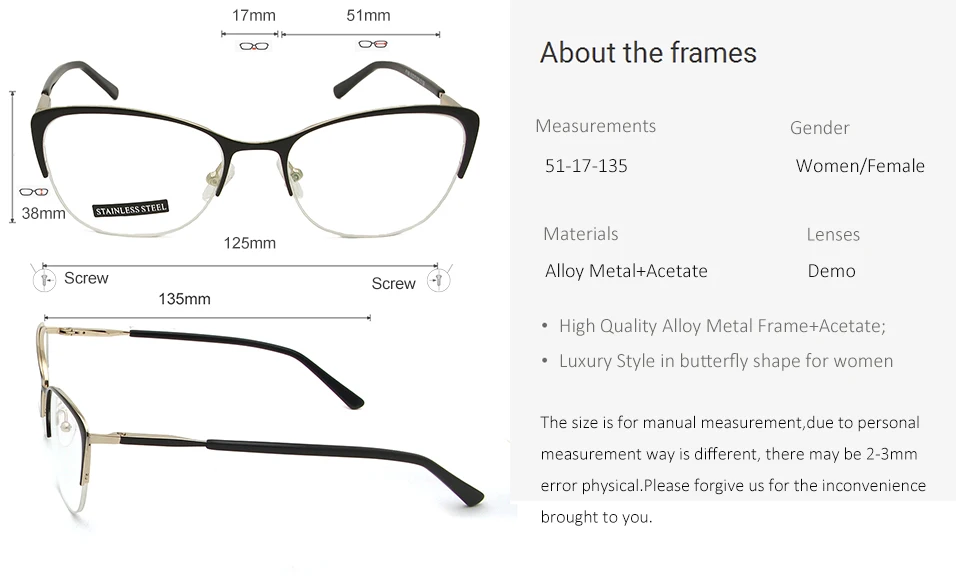Screen dimensions: 960x581
Task: Click the 135mm temple length label
Action: pyautogui.click(x=184, y=299)
